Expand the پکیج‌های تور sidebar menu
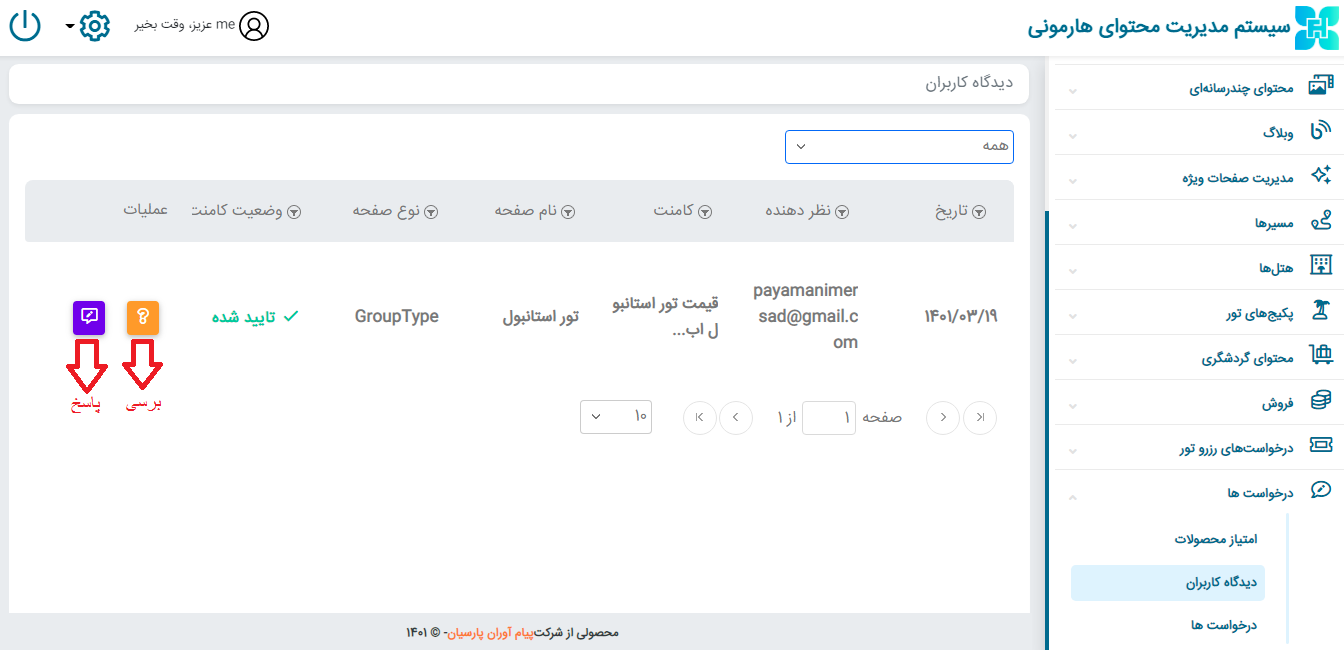 coord(1200,313)
